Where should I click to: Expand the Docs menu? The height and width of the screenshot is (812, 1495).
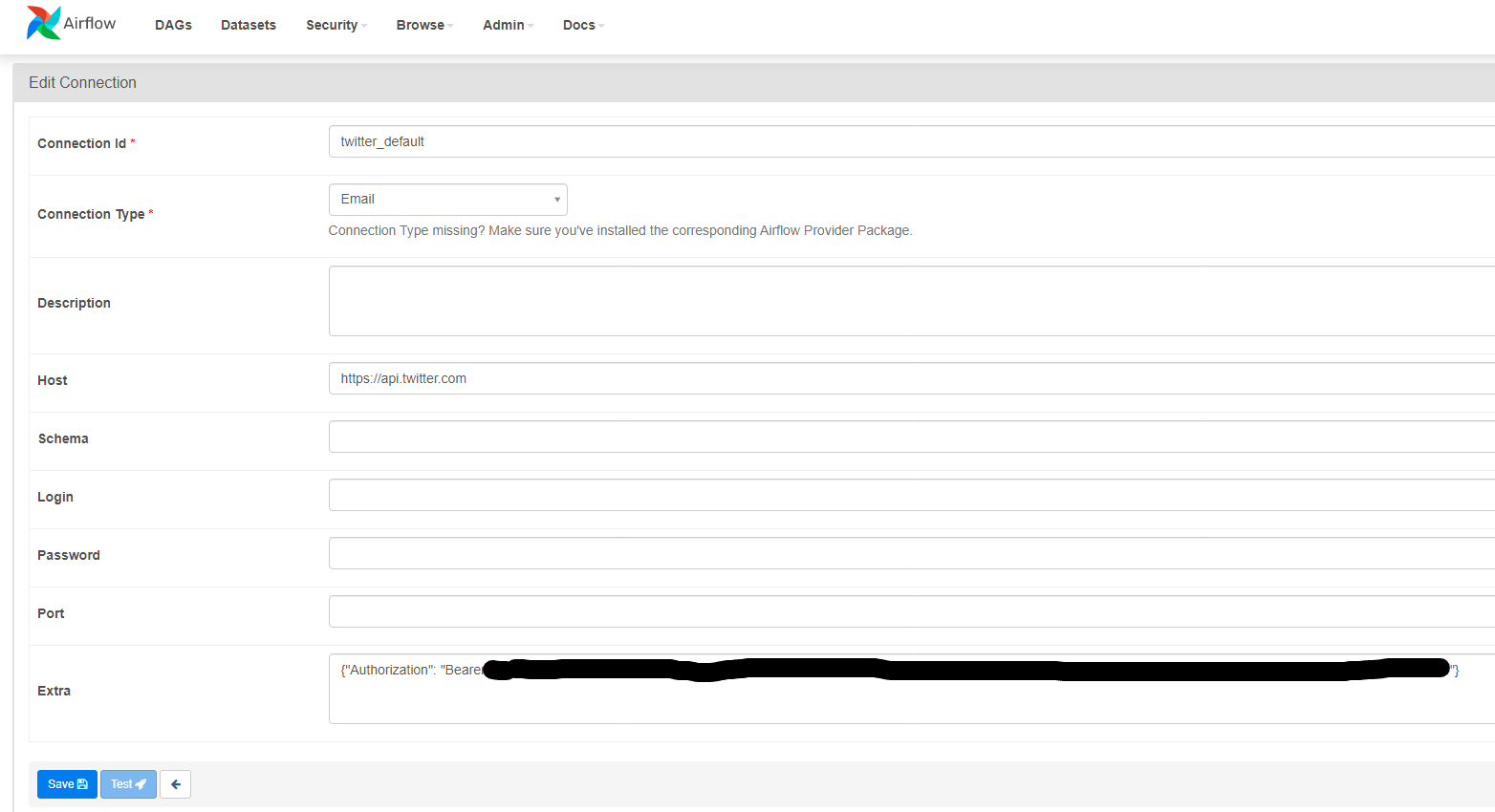point(583,25)
